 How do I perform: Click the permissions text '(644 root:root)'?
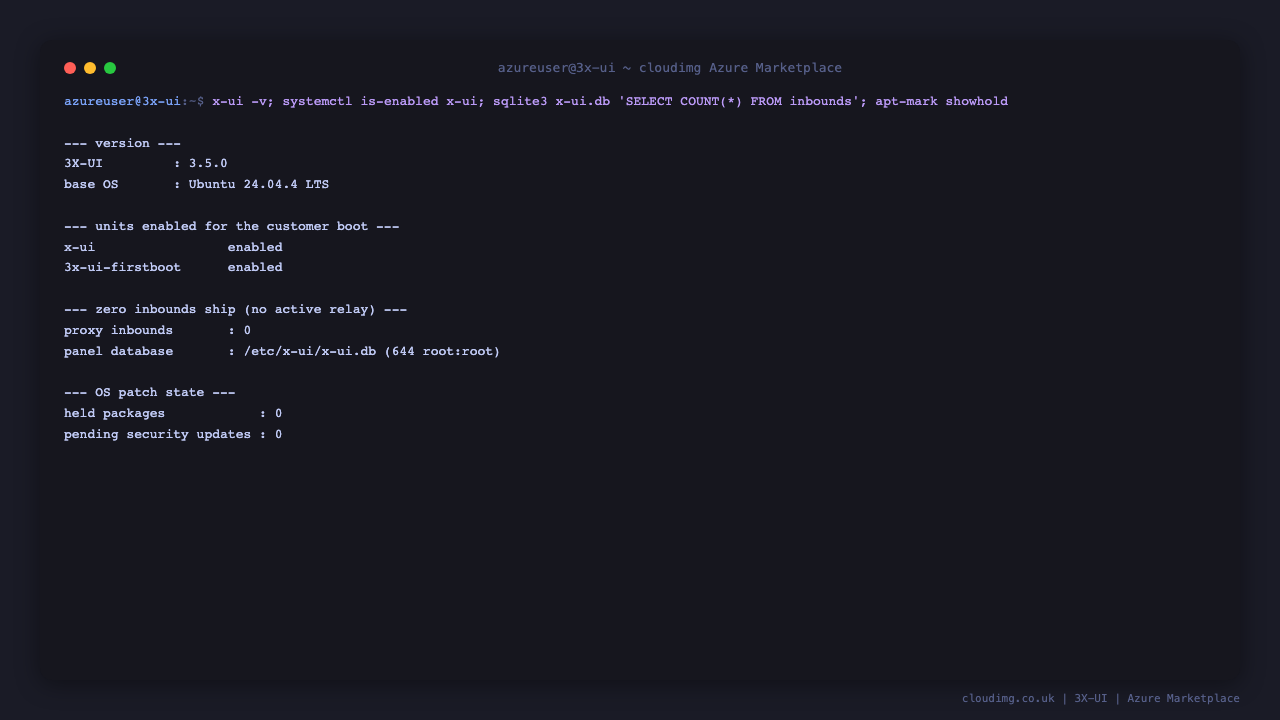442,351
